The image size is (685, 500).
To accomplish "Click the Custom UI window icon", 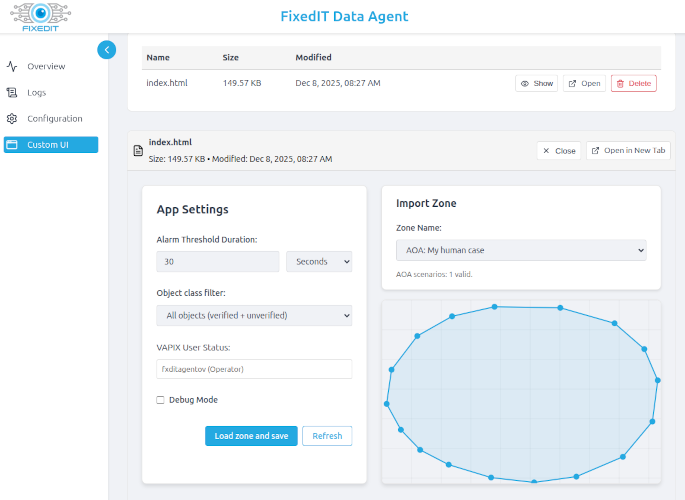I will click(x=12, y=145).
